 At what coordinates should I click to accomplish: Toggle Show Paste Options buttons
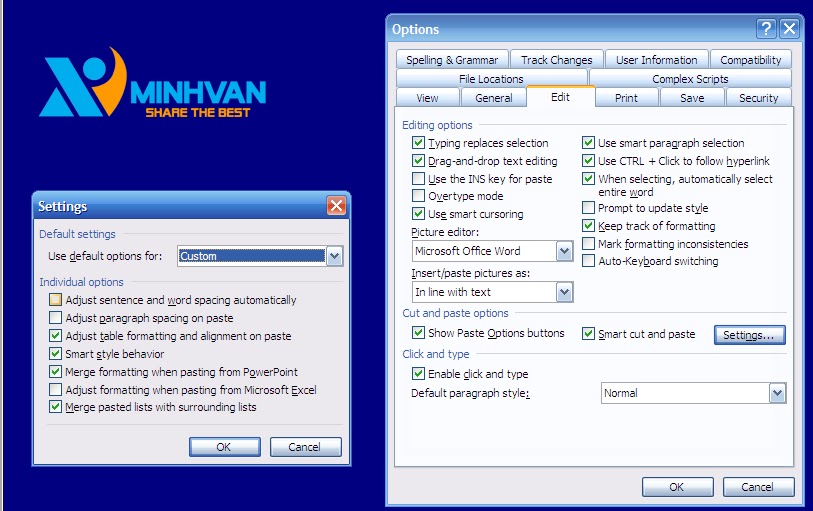(x=418, y=333)
